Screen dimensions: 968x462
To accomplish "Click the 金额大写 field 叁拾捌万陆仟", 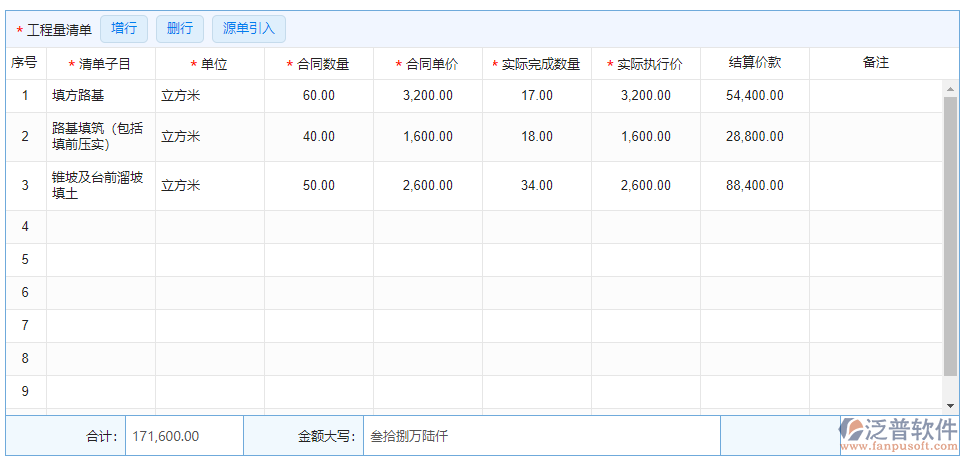I will coord(541,436).
